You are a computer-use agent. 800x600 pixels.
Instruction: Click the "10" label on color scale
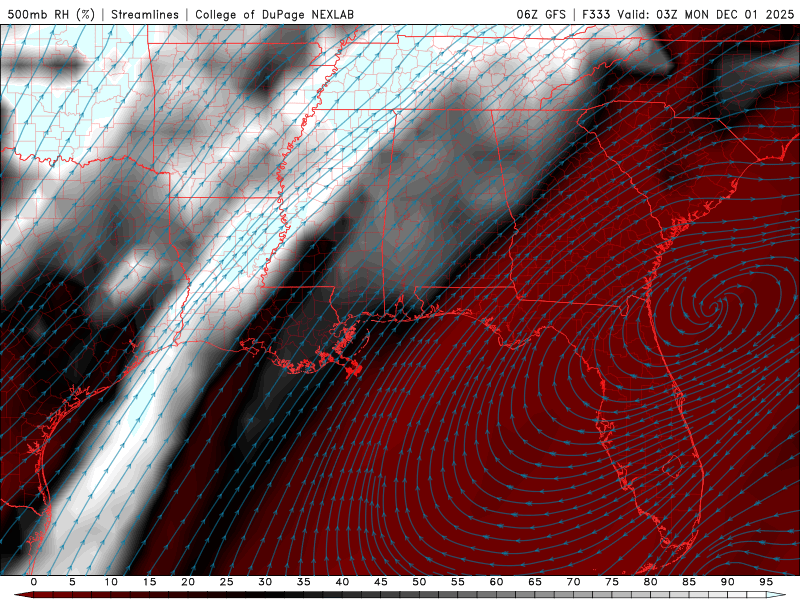click(x=111, y=582)
